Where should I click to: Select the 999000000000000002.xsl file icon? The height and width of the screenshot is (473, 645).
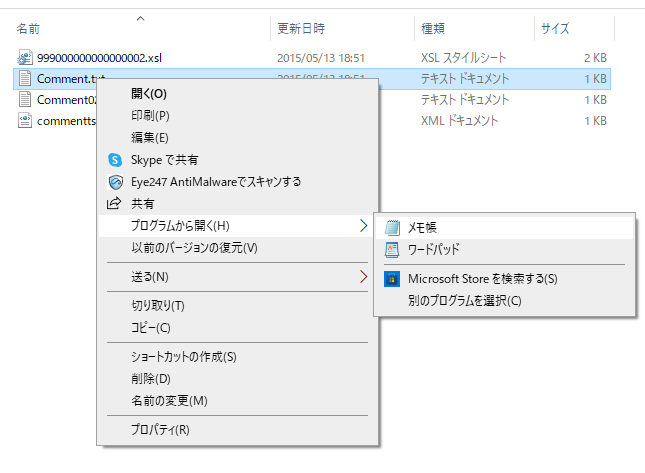pos(25,58)
